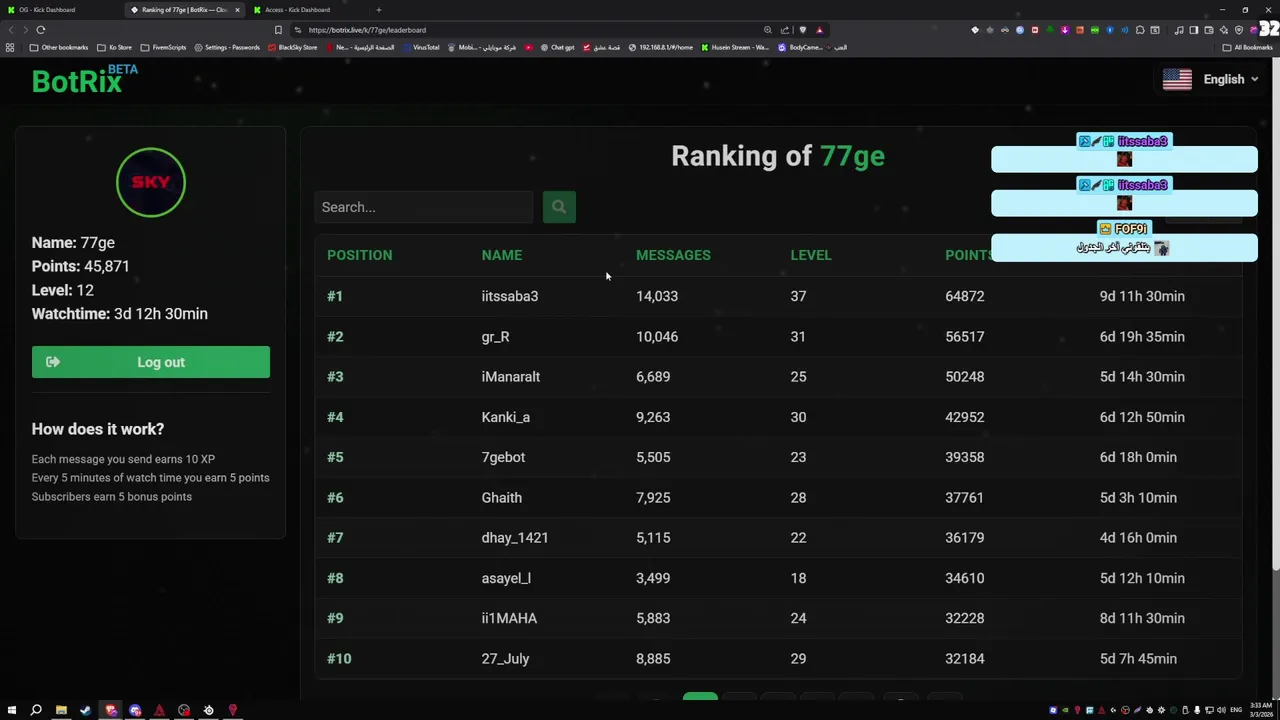Screen dimensions: 1280x720
Task: Open BodyCame bookmark
Action: click(x=801, y=47)
